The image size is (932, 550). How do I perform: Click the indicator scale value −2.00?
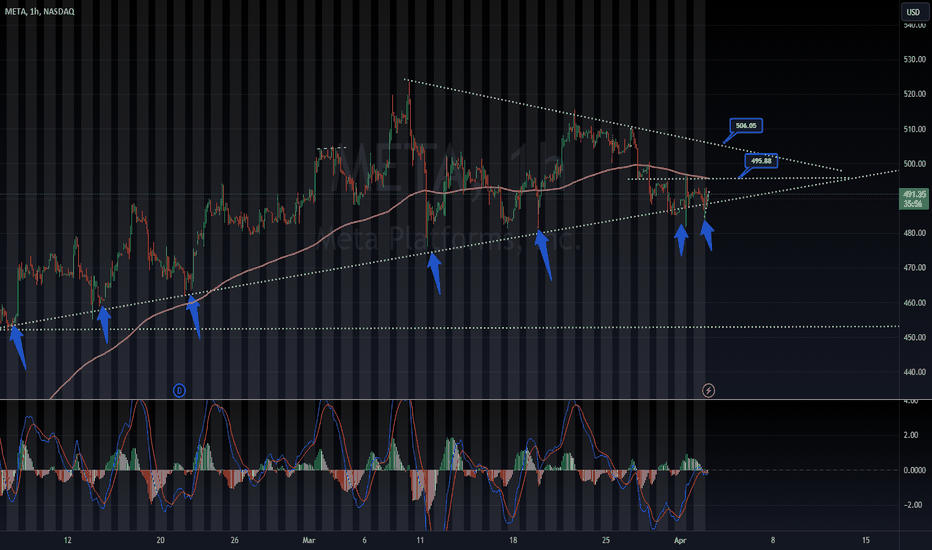(912, 505)
